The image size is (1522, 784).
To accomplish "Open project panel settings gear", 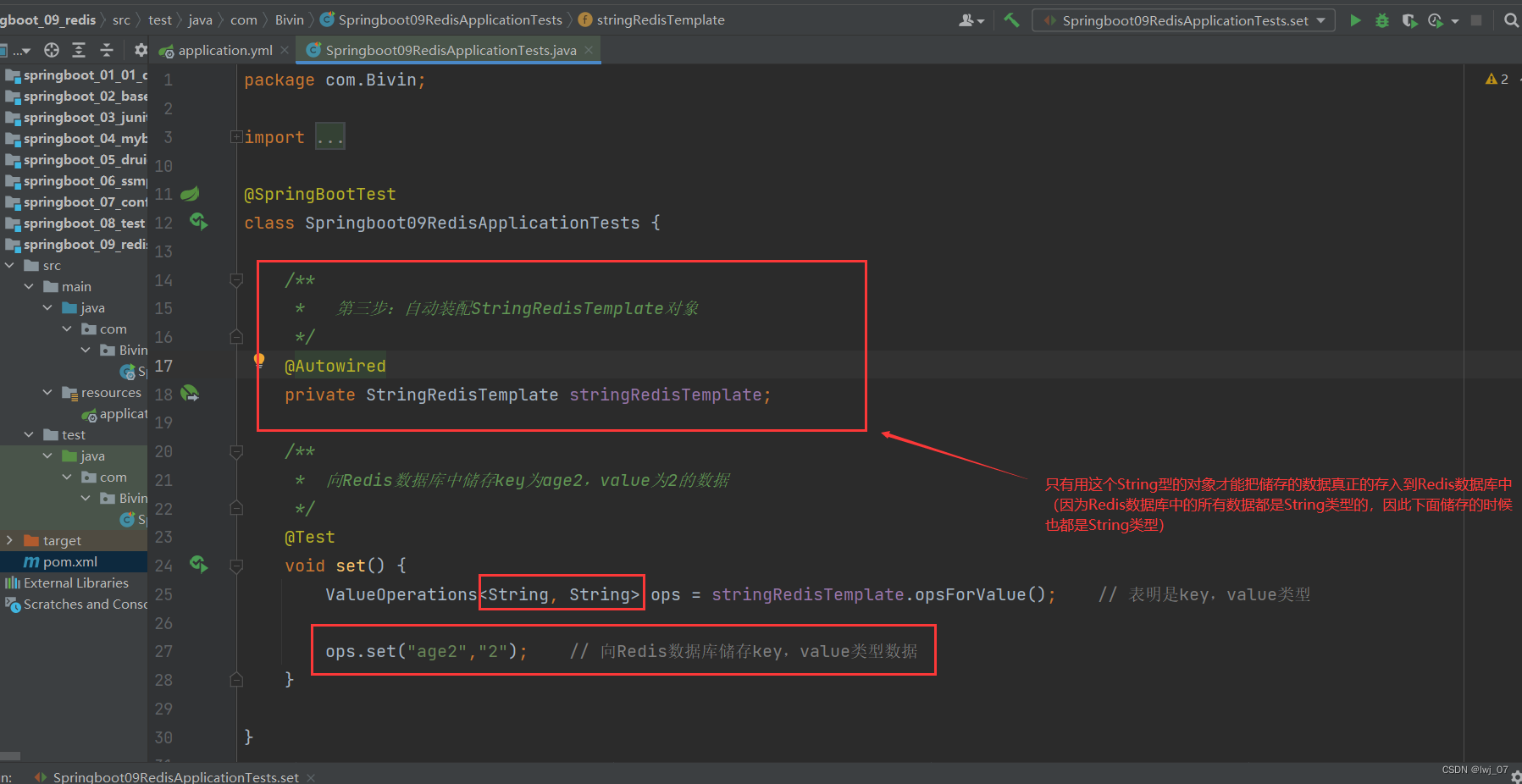I will coord(141,50).
